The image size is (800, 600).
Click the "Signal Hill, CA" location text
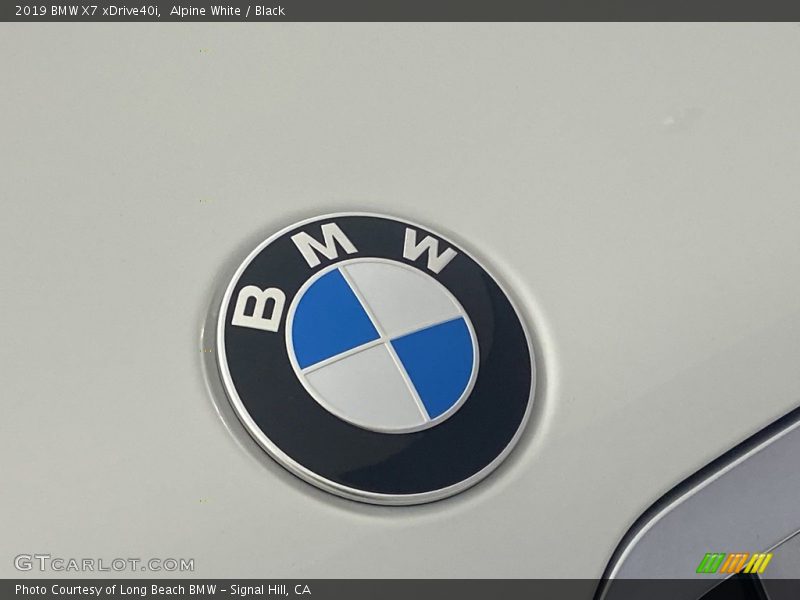click(x=270, y=589)
